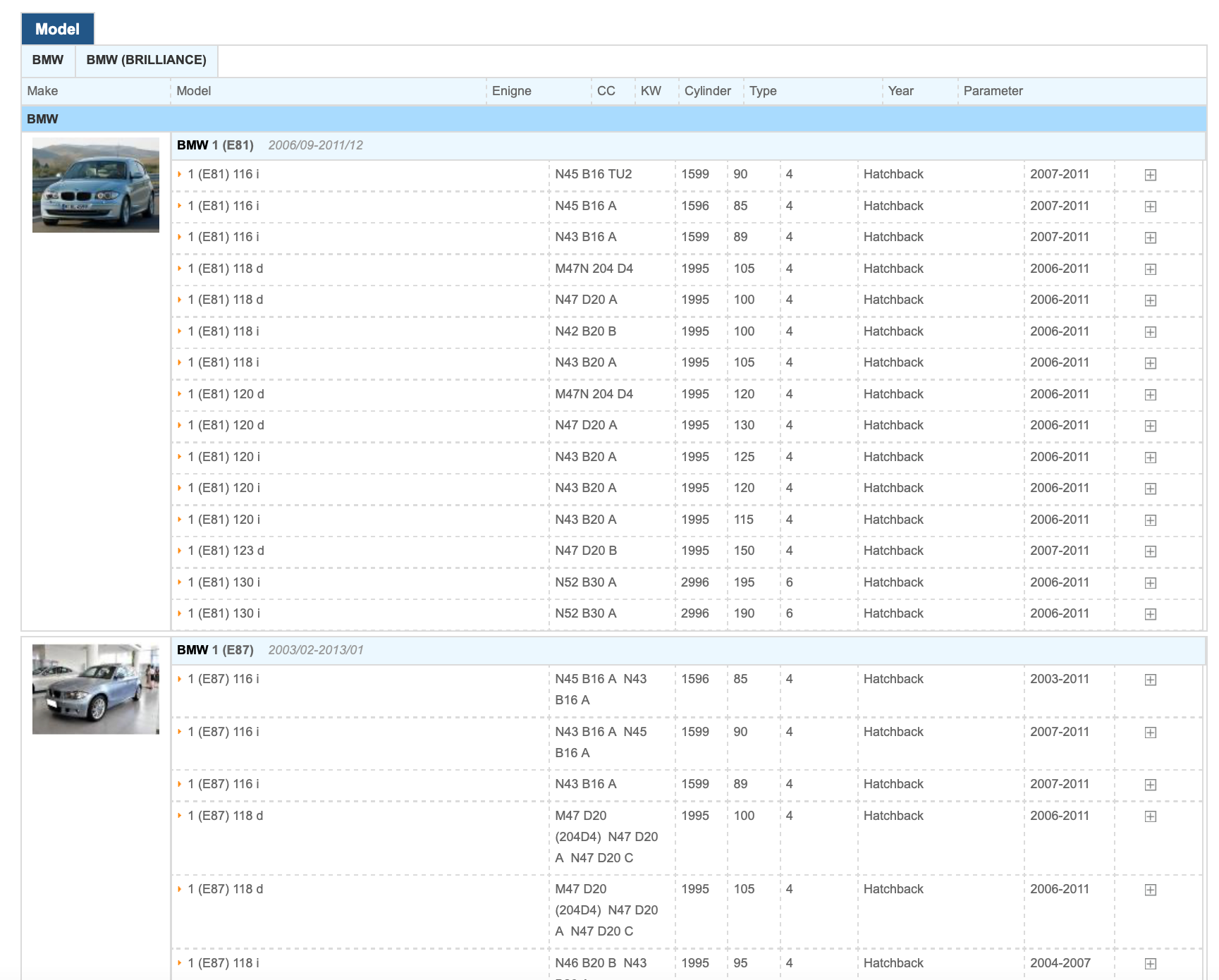Click plus icon for E87 118 d 105 KW

point(1150,890)
